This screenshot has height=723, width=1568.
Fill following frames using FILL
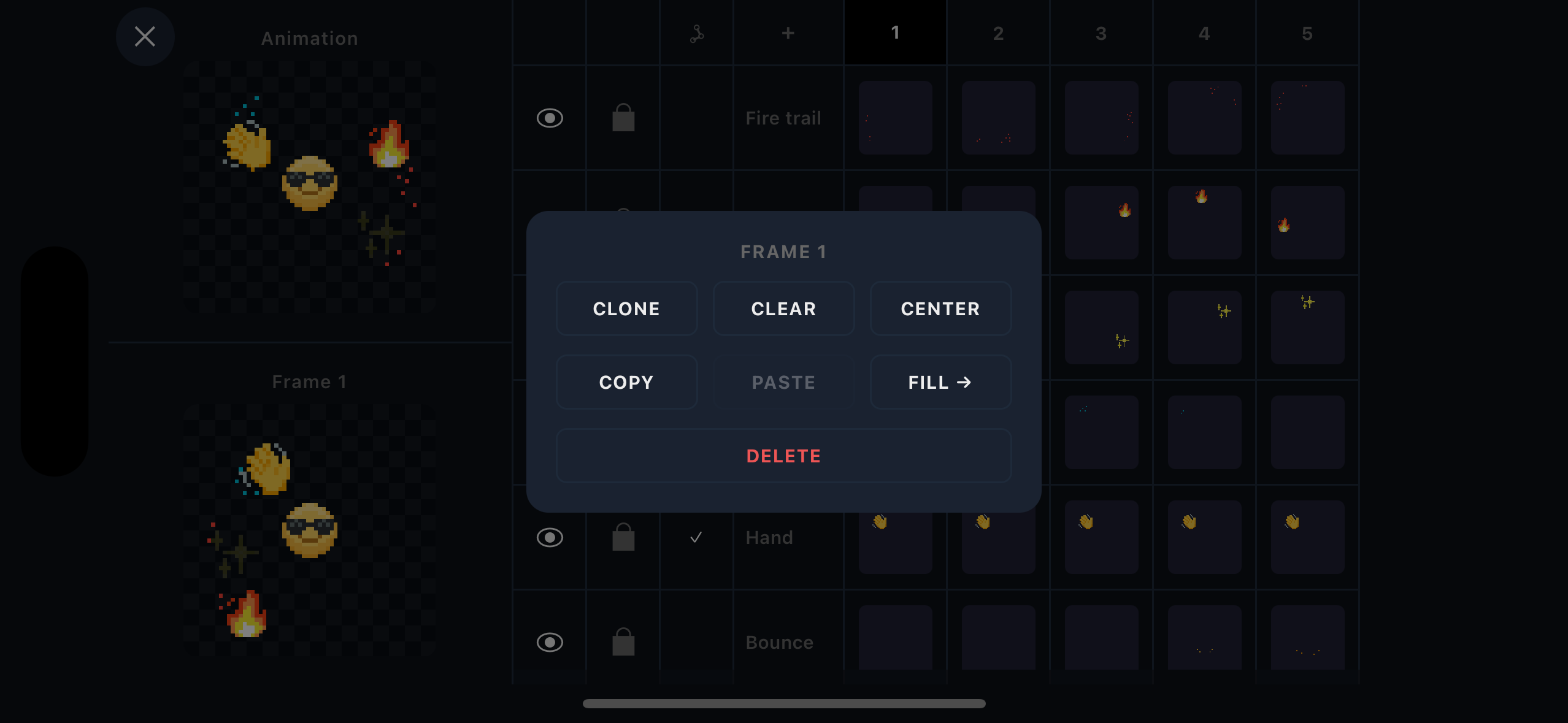tap(940, 382)
